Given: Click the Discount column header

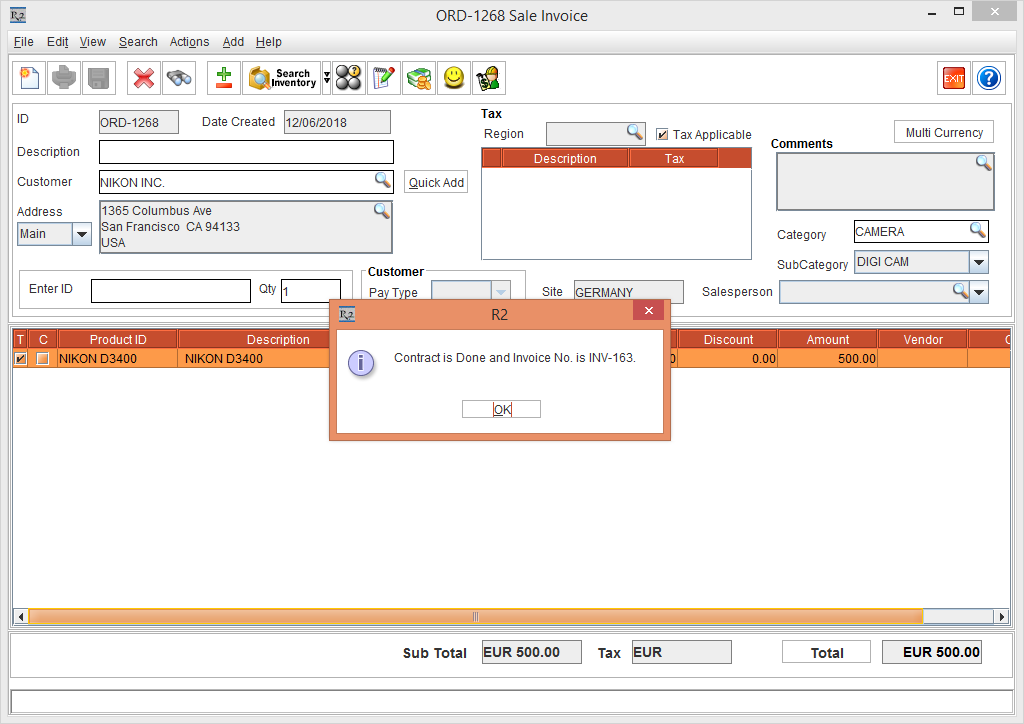Looking at the screenshot, I should click(728, 339).
